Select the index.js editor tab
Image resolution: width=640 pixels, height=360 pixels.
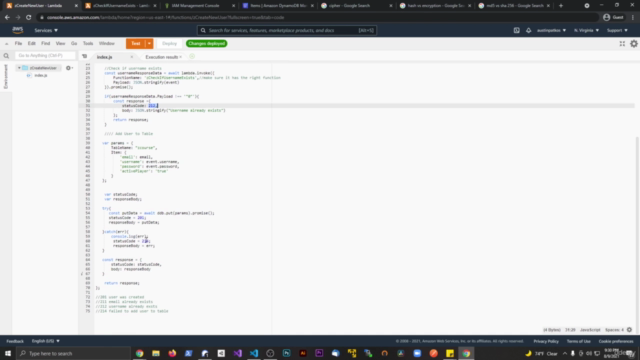click(x=104, y=57)
